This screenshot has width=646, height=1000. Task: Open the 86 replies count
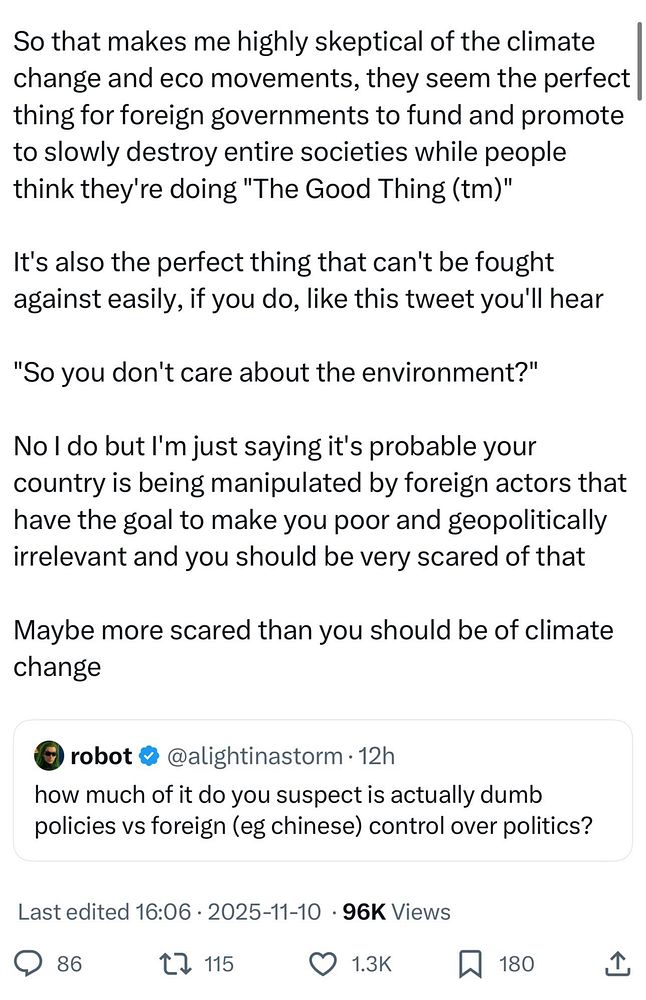point(69,964)
